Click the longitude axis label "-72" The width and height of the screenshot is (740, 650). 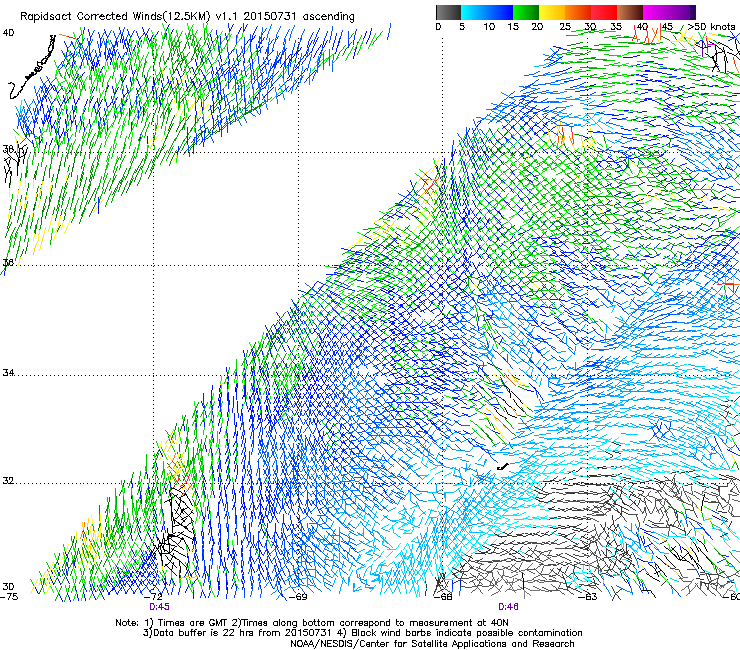[x=154, y=597]
